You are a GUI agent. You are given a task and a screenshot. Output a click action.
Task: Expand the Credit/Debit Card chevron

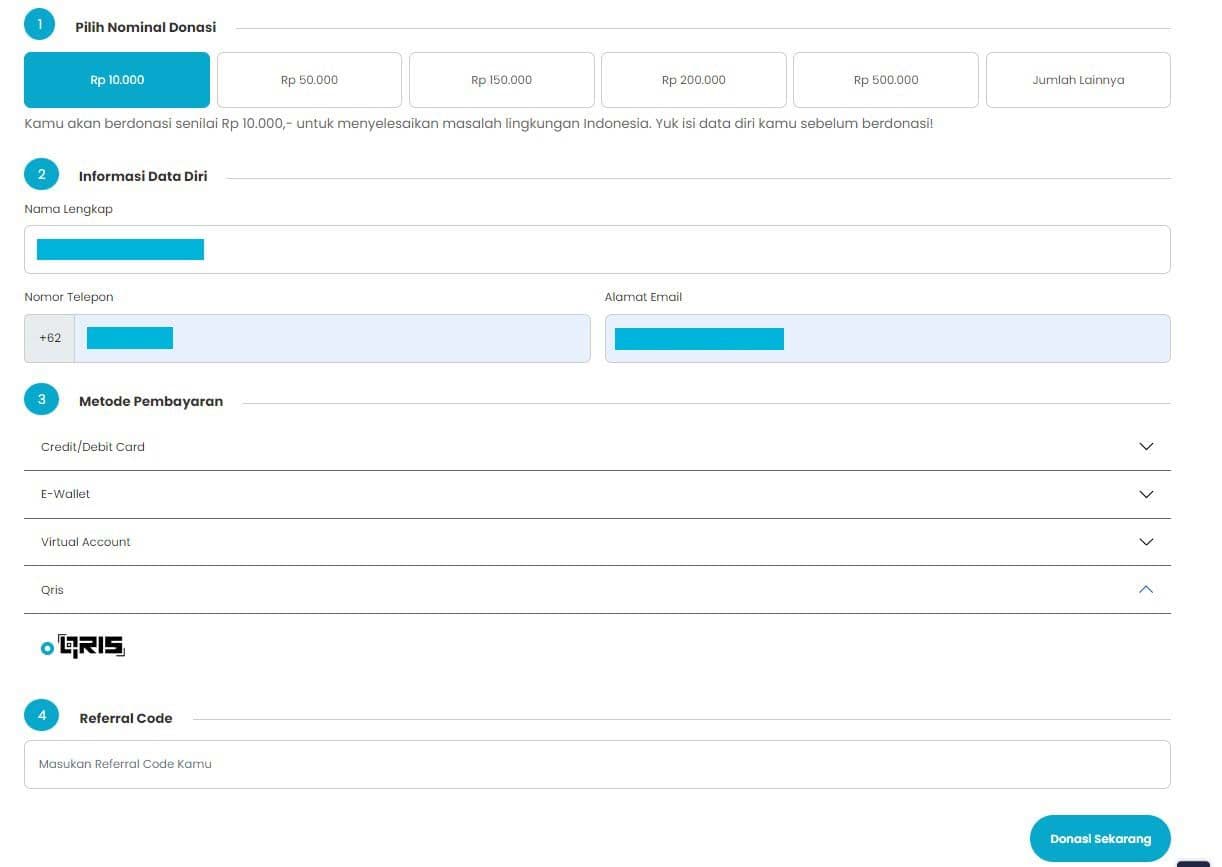[1146, 447]
